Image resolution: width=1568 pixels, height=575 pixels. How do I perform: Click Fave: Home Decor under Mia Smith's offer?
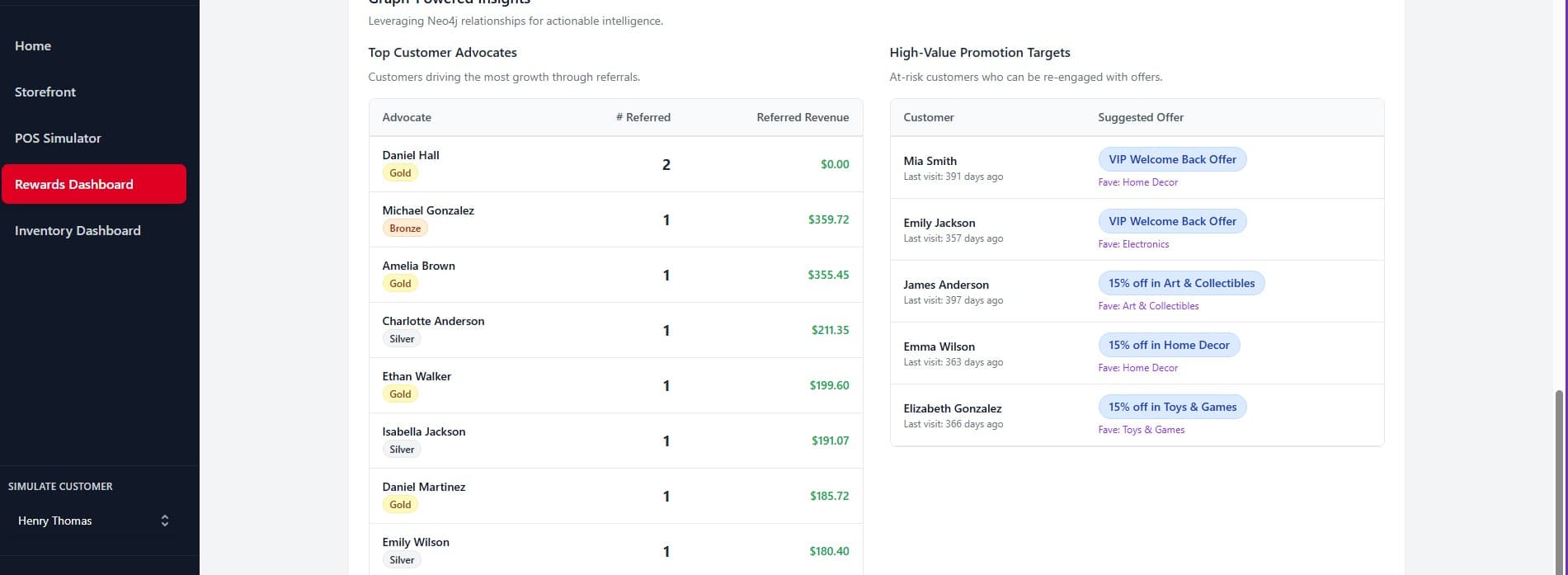tap(1137, 182)
